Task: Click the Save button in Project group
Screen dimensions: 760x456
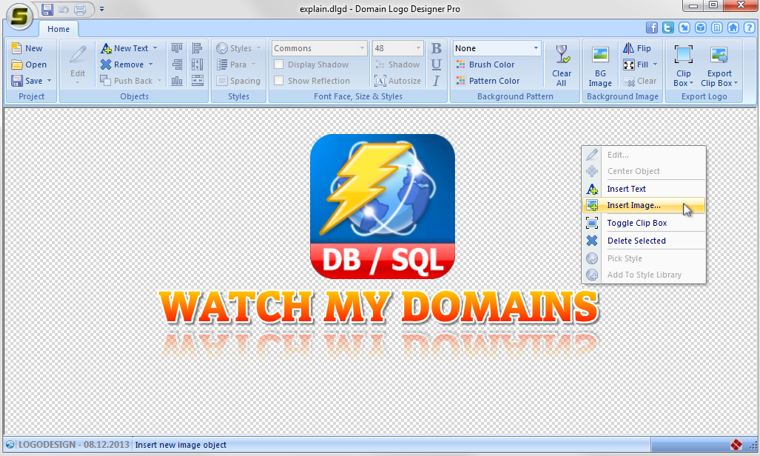Action: (27, 80)
